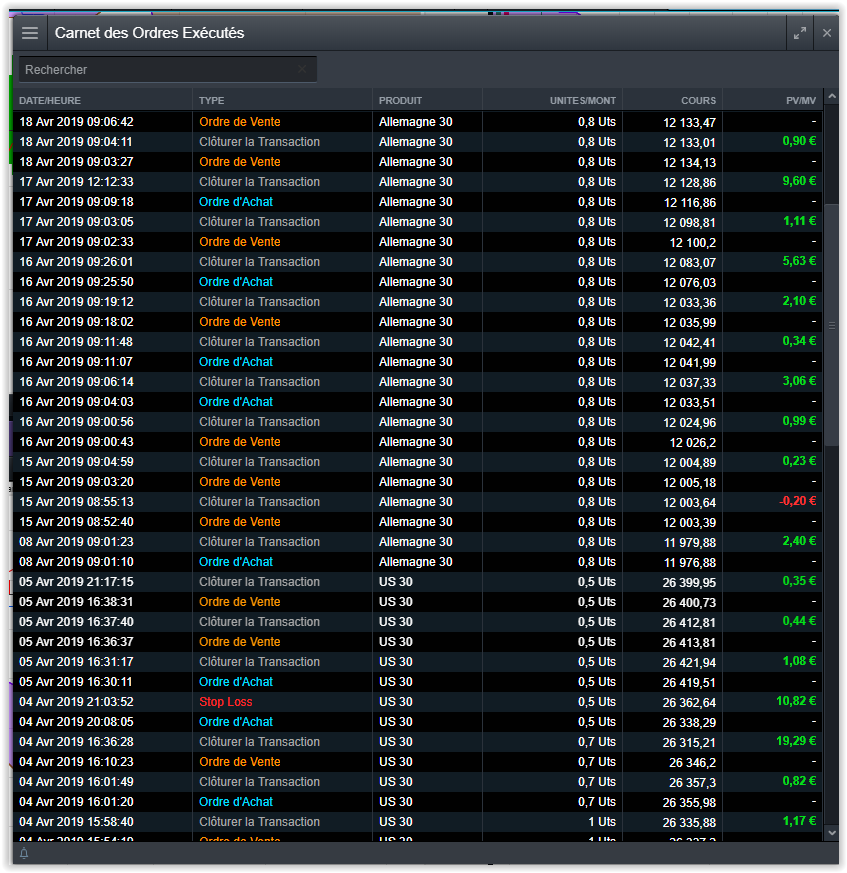Click the scrollbar up arrow
The height and width of the screenshot is (873, 847).
(832, 97)
